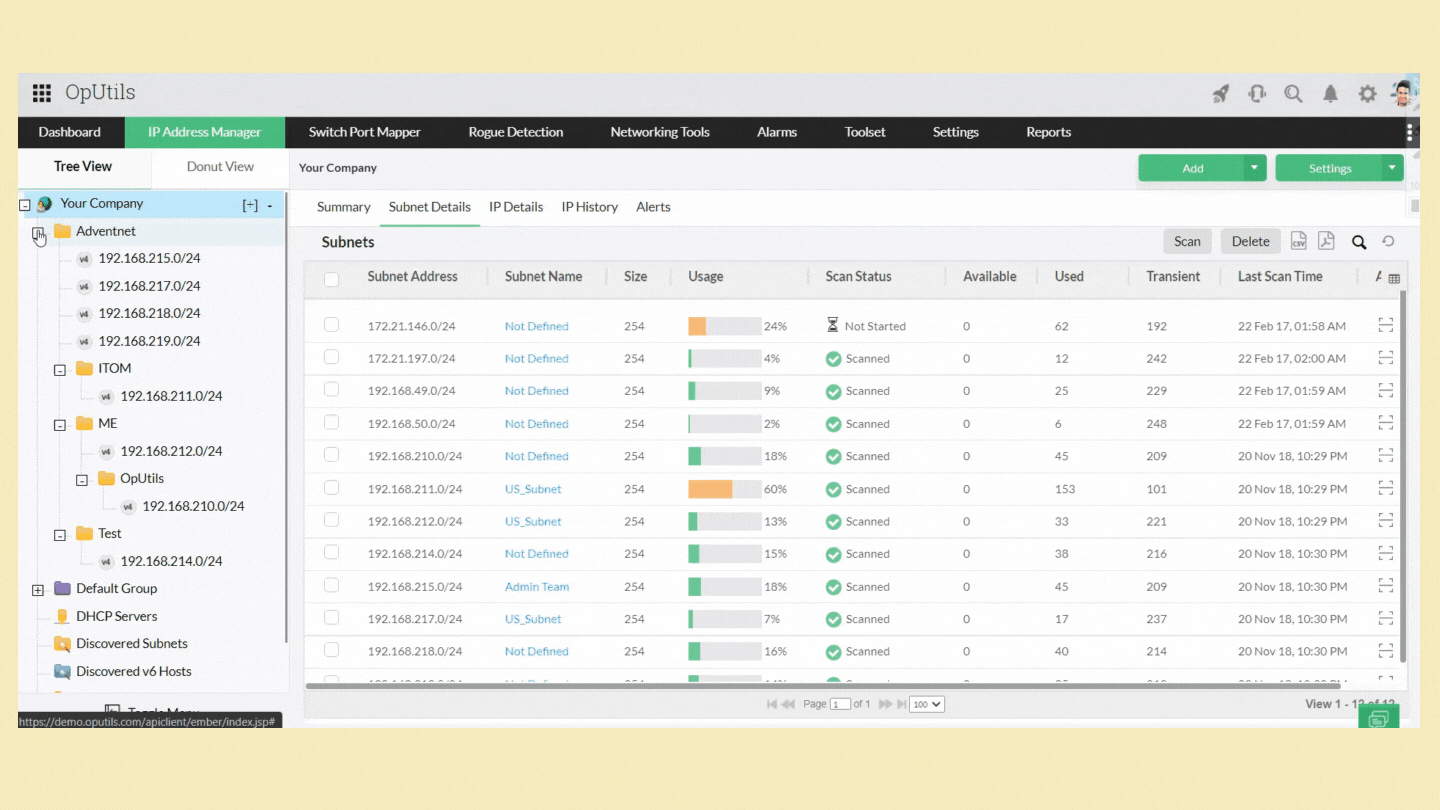1440x810 pixels.
Task: Refresh the subnets table
Action: (x=1388, y=241)
